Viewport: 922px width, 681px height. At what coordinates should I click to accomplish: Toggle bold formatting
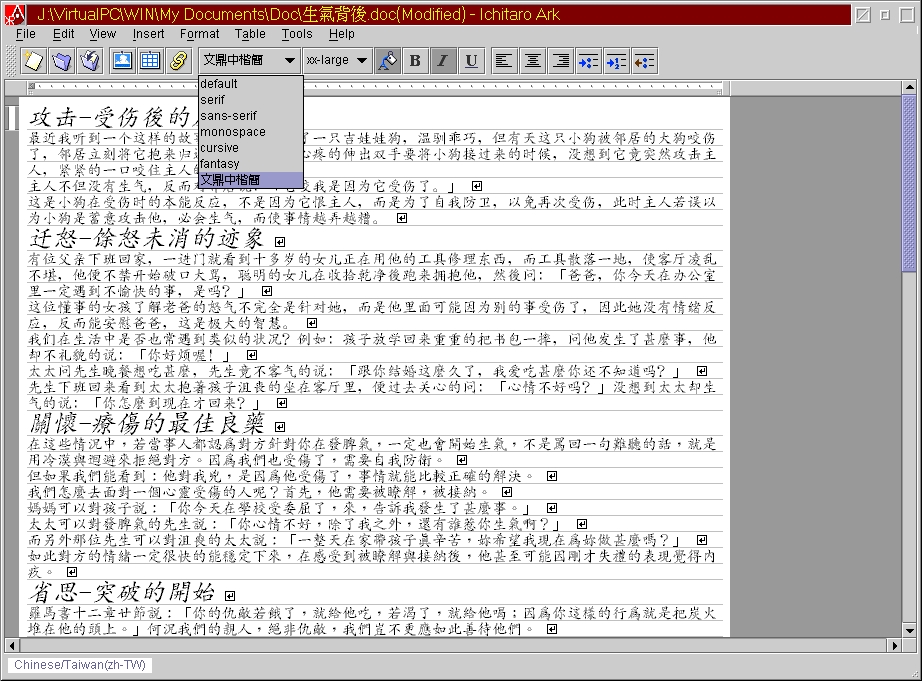(415, 61)
